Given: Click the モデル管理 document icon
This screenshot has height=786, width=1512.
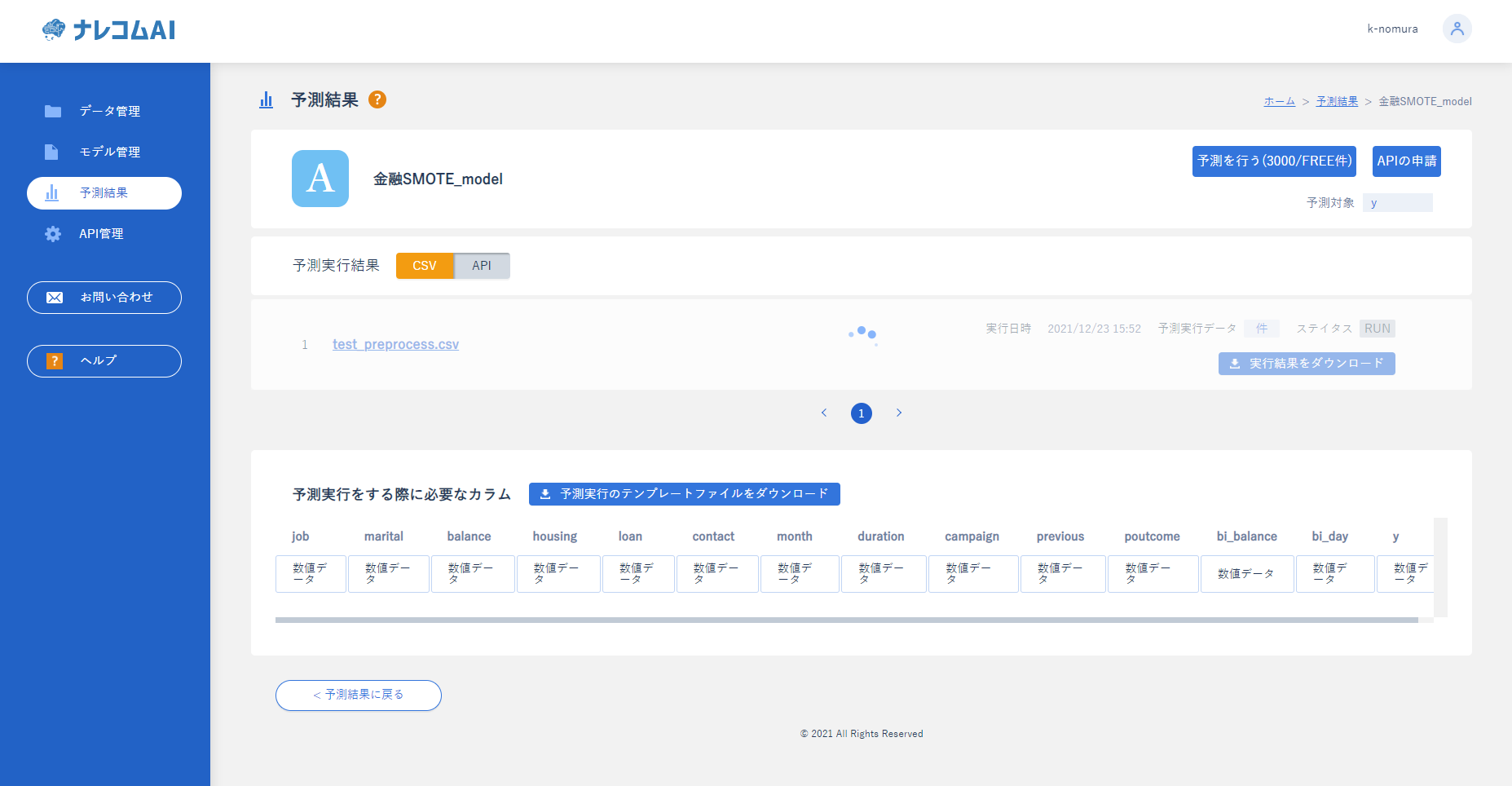Looking at the screenshot, I should [x=51, y=152].
